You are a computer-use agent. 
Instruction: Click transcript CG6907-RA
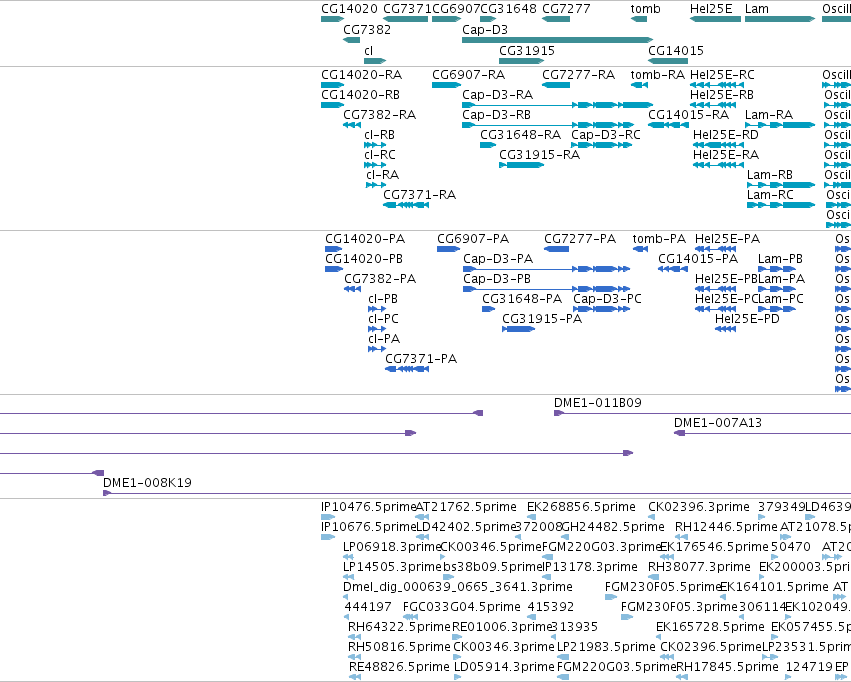pyautogui.click(x=468, y=75)
